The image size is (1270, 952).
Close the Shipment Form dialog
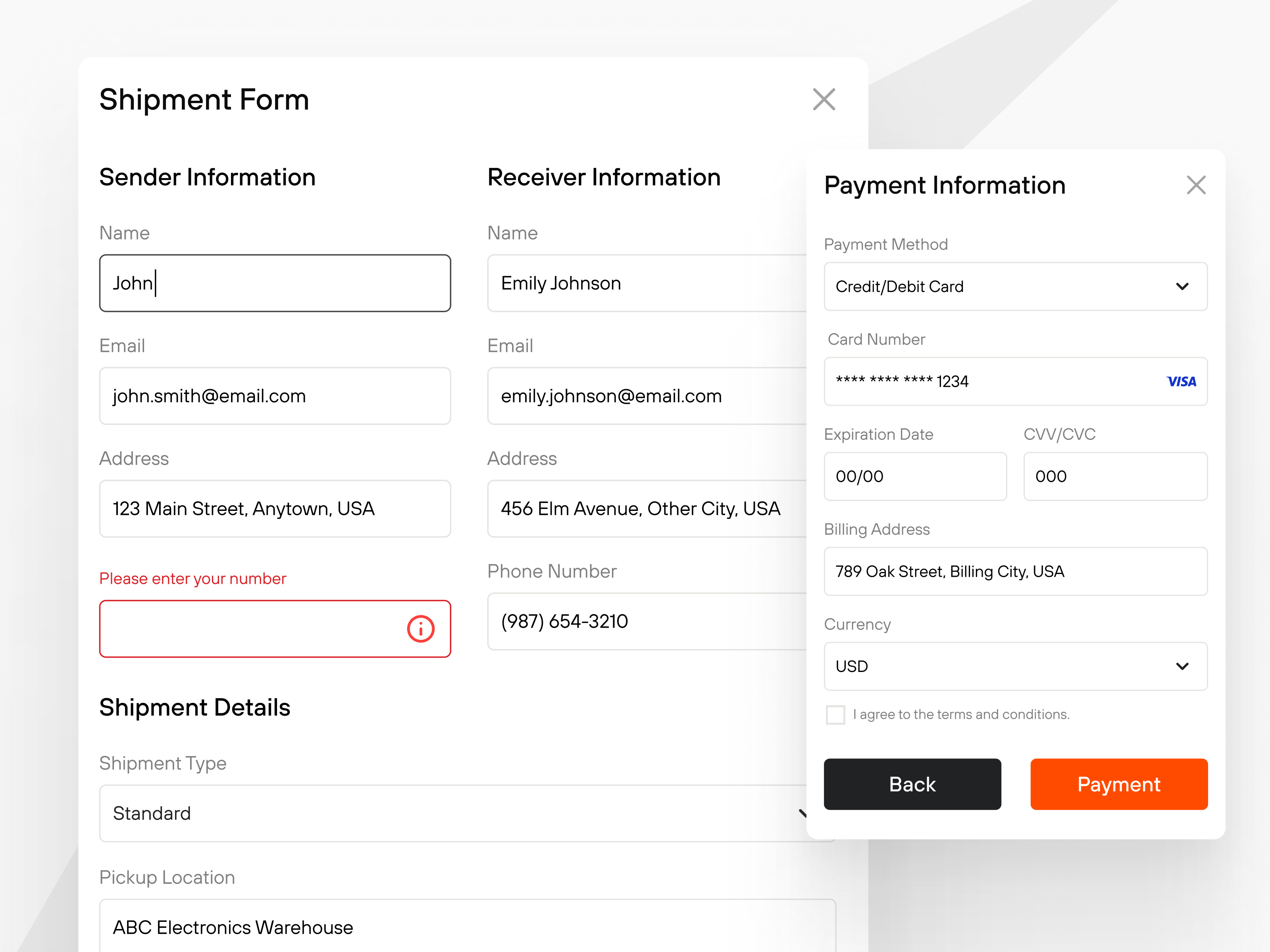(824, 99)
